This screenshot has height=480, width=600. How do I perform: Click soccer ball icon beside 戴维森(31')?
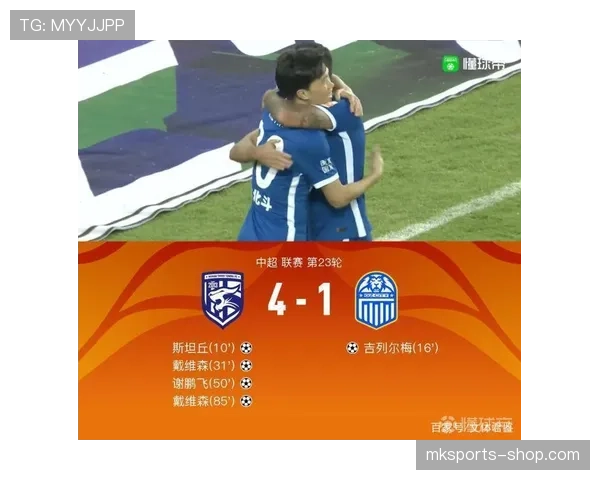246,366
